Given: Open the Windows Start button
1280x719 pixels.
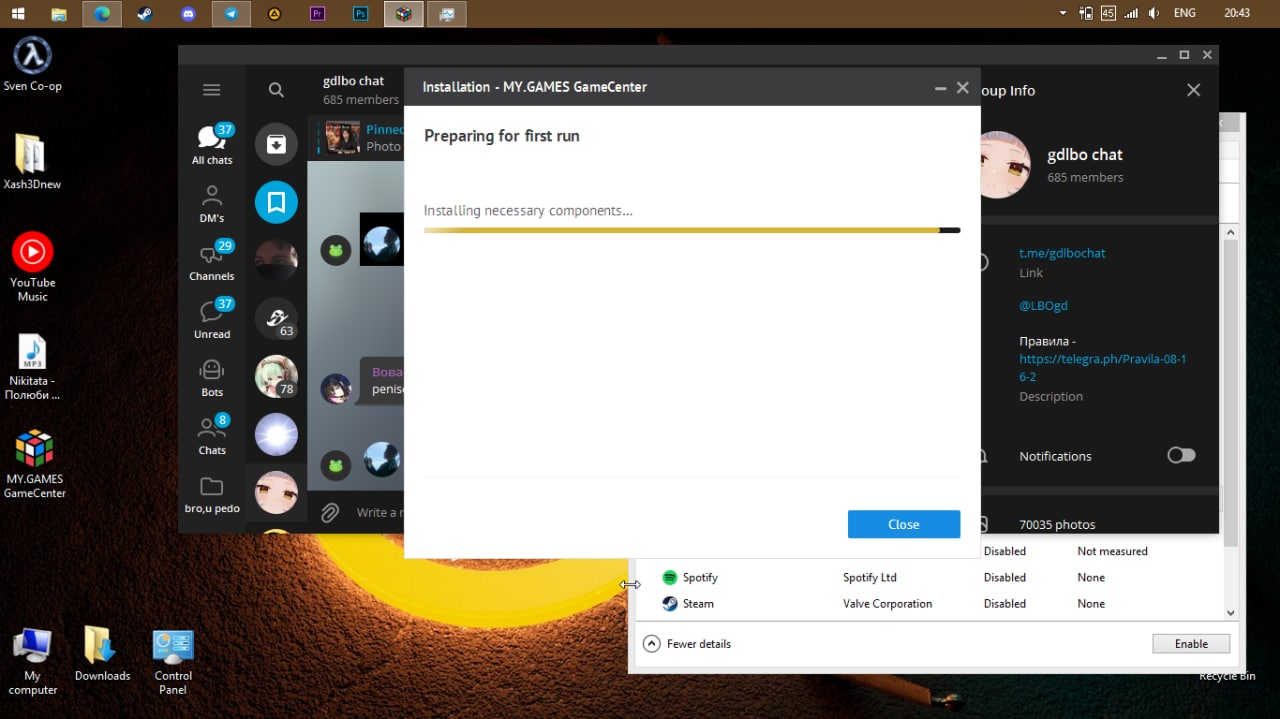Looking at the screenshot, I should coord(18,14).
